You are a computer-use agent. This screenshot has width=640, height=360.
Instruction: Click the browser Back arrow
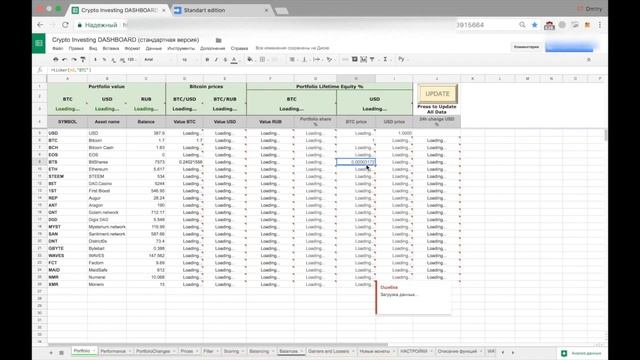click(x=40, y=25)
